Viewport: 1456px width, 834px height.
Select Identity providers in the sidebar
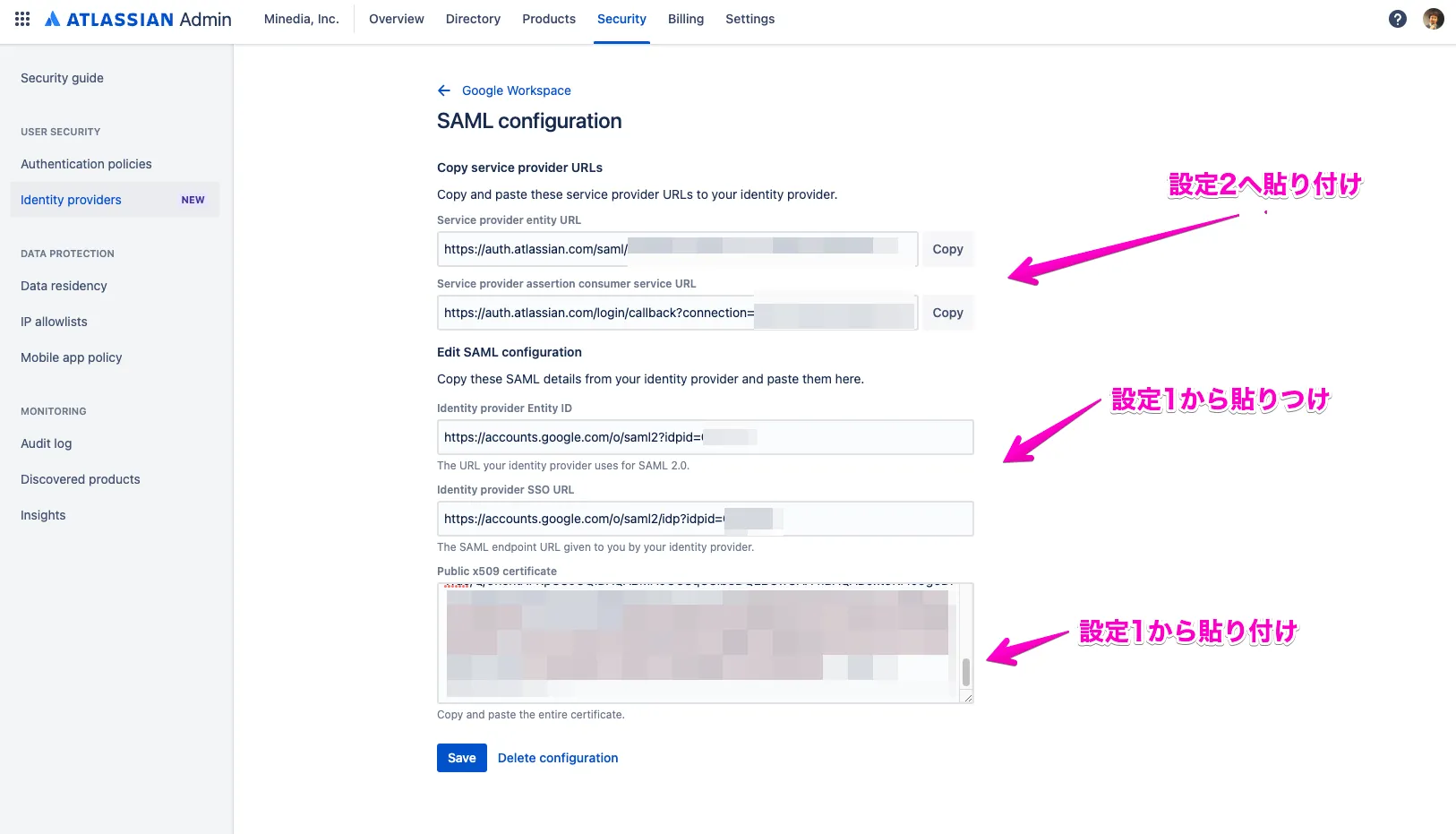click(72, 200)
